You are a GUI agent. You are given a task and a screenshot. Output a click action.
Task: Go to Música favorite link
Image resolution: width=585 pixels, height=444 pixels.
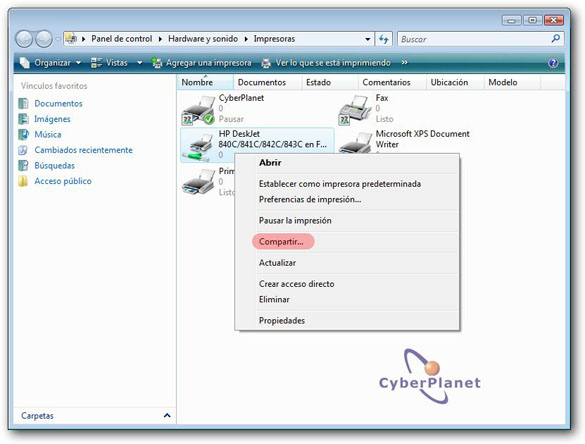click(48, 134)
